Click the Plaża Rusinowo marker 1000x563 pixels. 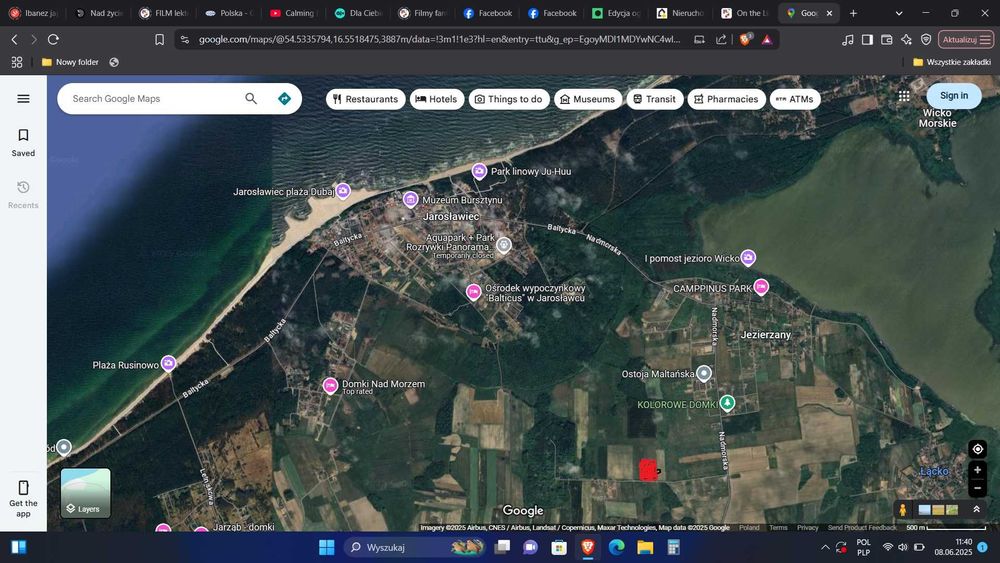pyautogui.click(x=168, y=363)
